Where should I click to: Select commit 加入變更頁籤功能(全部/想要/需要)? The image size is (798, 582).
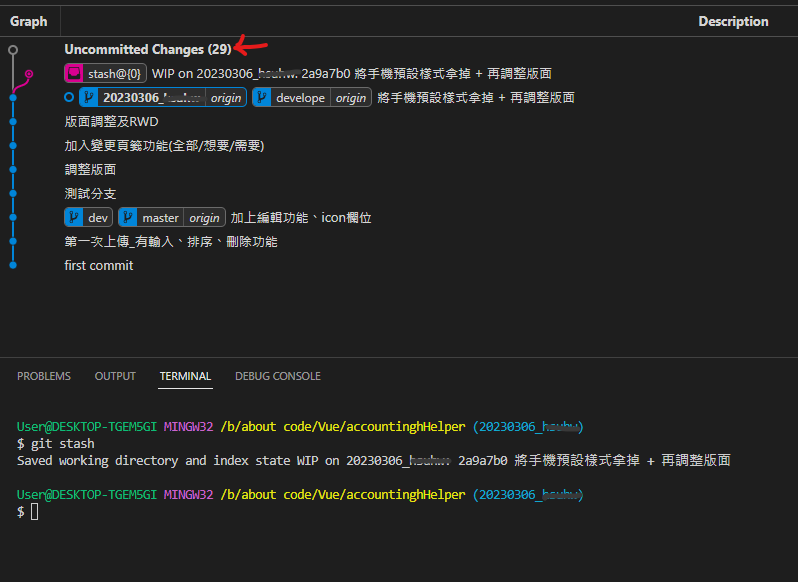[x=164, y=146]
